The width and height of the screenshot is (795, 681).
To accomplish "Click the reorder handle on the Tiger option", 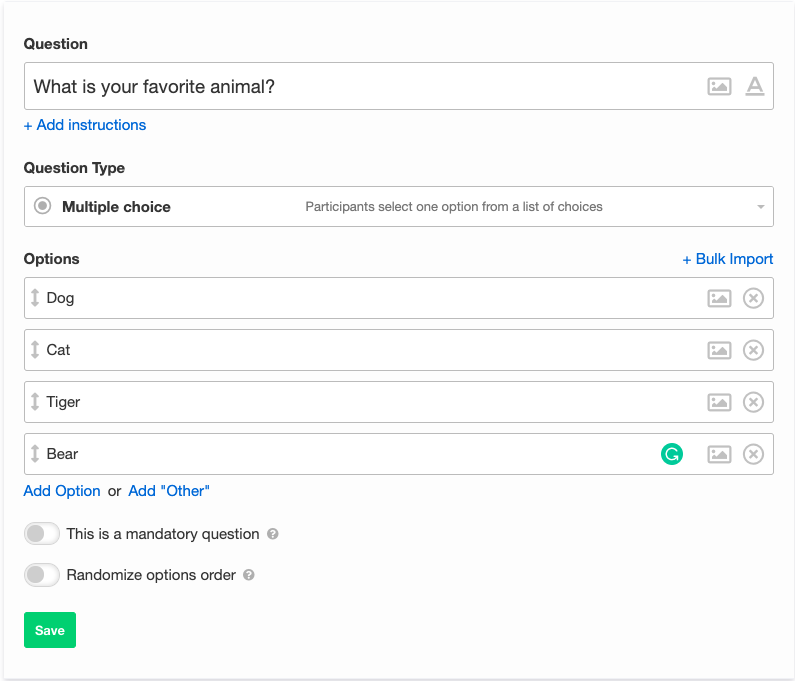I will pos(35,402).
